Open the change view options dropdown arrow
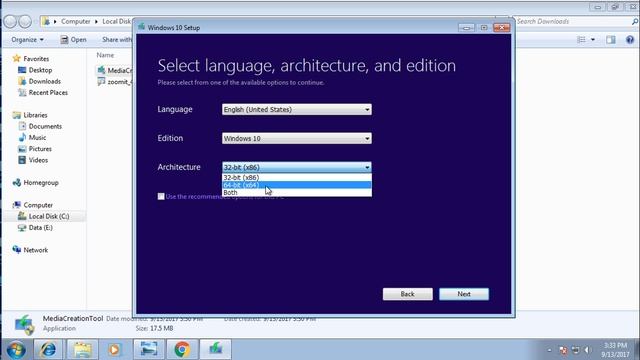640x360 pixels. 593,40
